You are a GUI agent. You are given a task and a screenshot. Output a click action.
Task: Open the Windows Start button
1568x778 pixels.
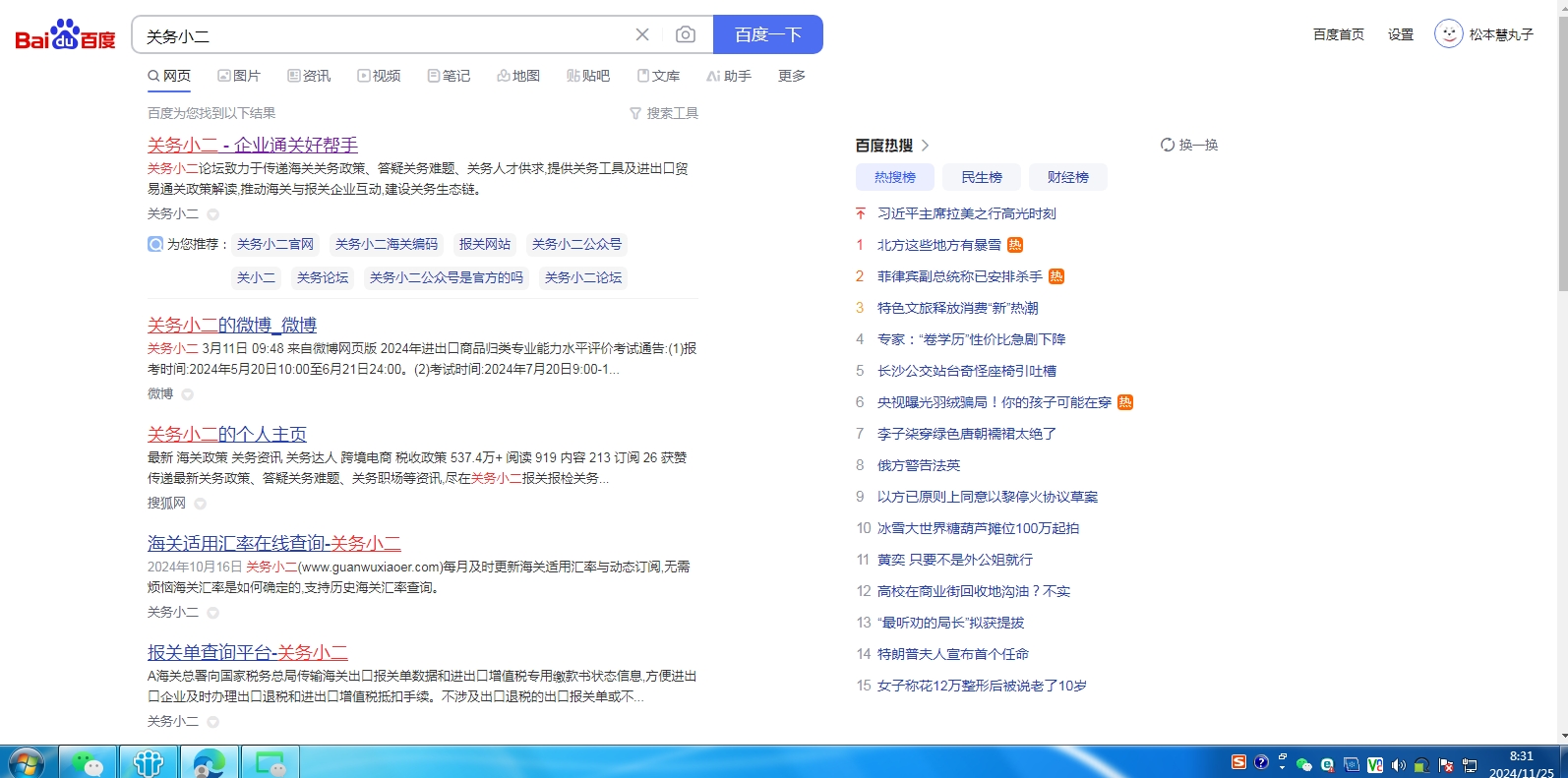tap(26, 762)
